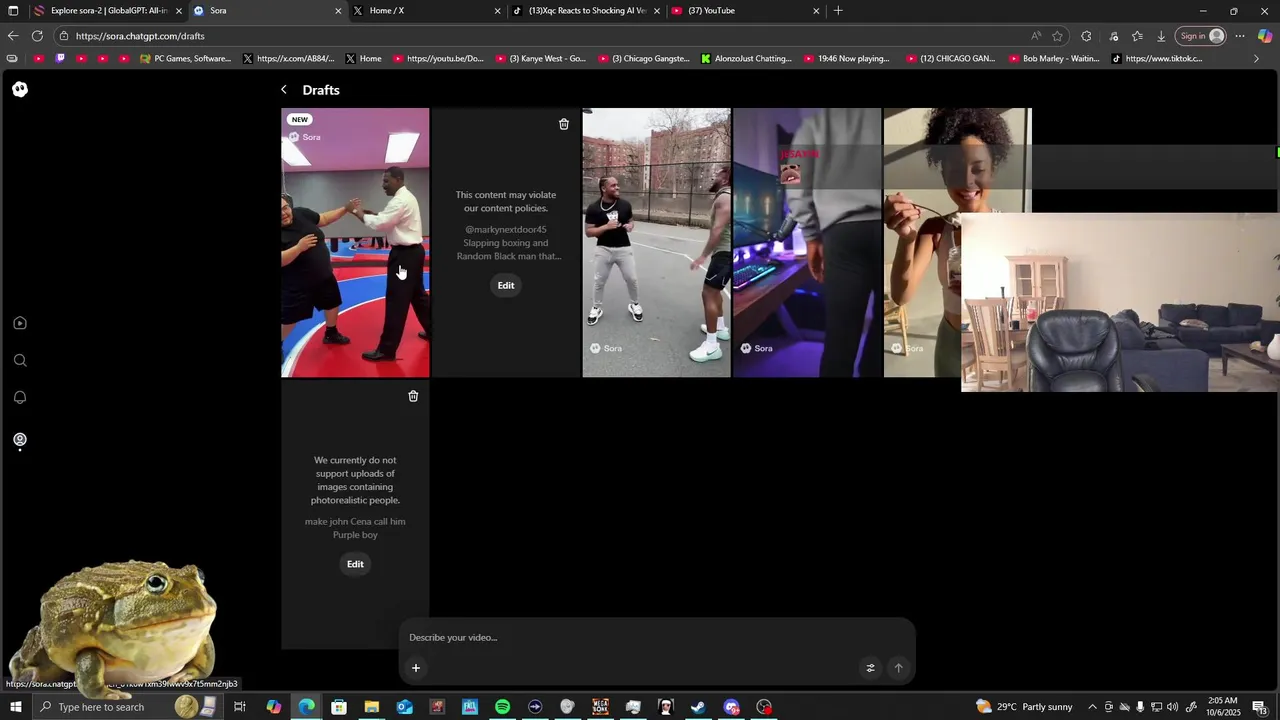The height and width of the screenshot is (720, 1280).
Task: Open the volume control in system tray
Action: 1172,707
